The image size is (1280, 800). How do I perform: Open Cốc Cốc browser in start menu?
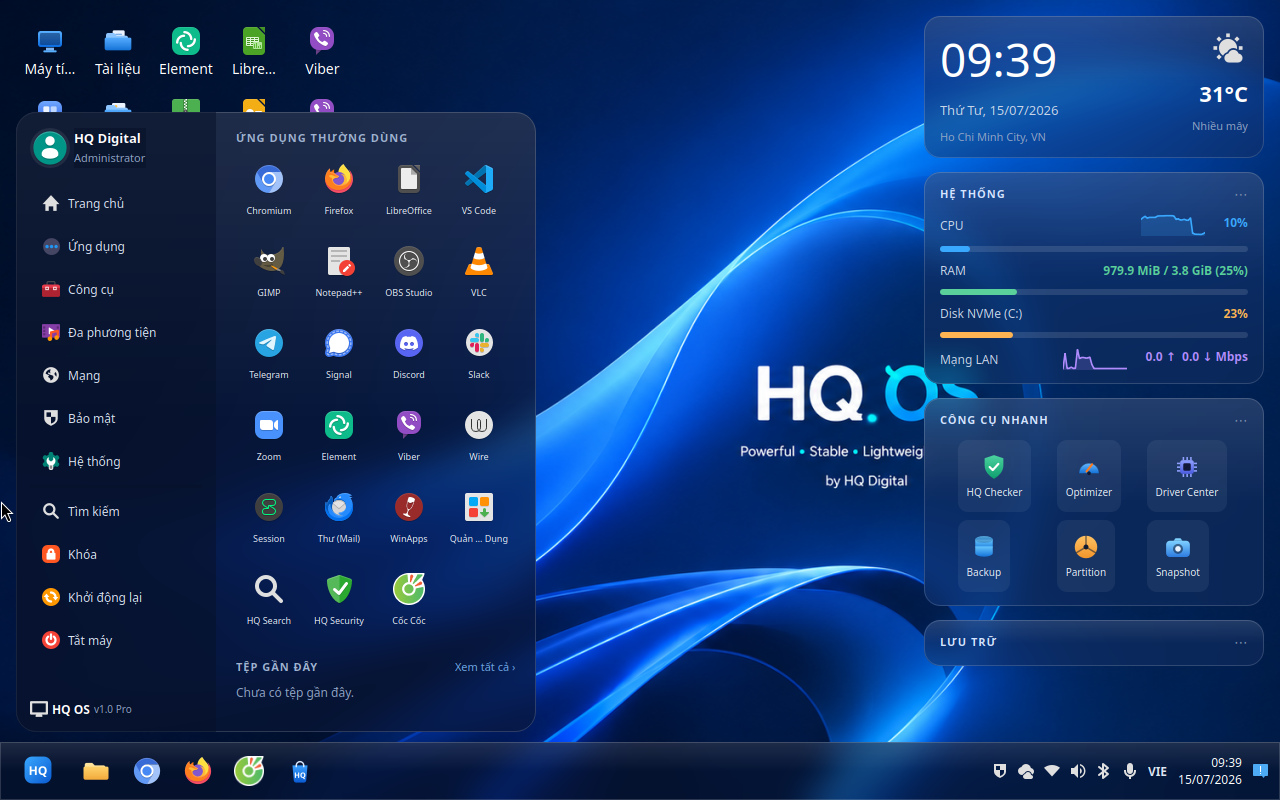[409, 600]
